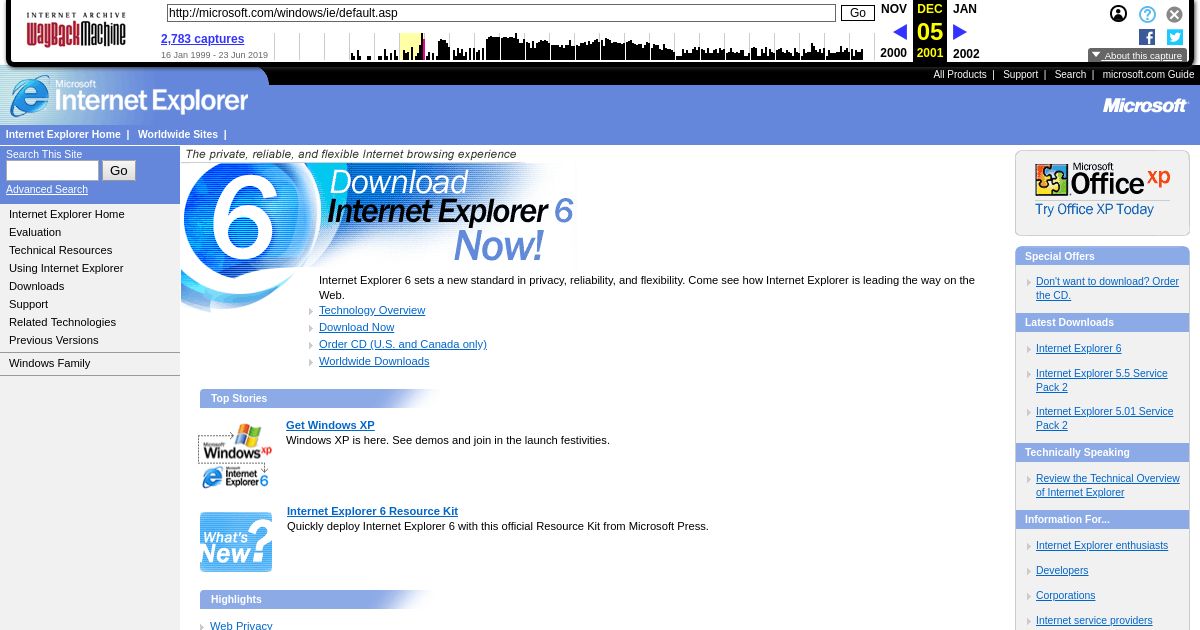Click inside the Search This Site text box
The height and width of the screenshot is (630, 1200).
[x=52, y=171]
